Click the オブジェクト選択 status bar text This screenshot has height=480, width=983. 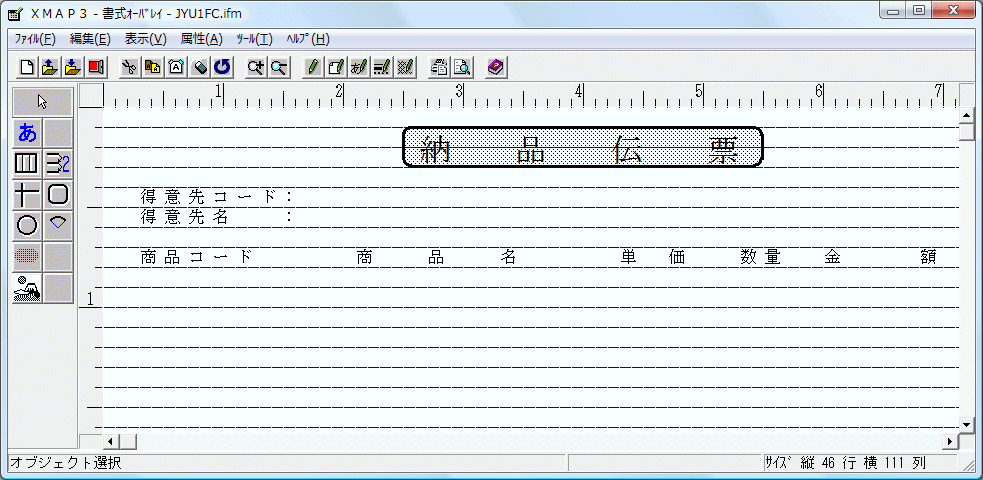coord(65,464)
